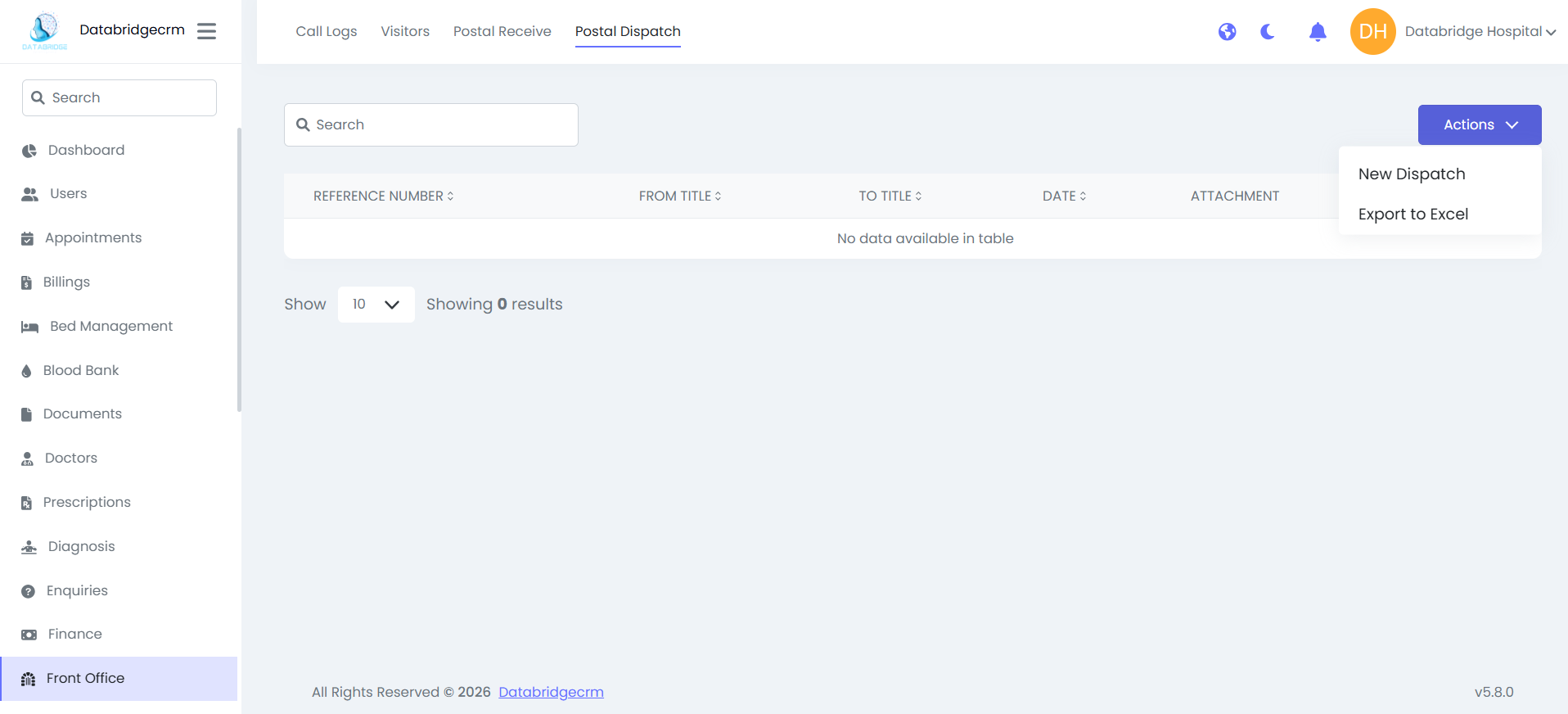The image size is (1568, 714).
Task: Click magnifier icon in table search
Action: click(x=303, y=125)
